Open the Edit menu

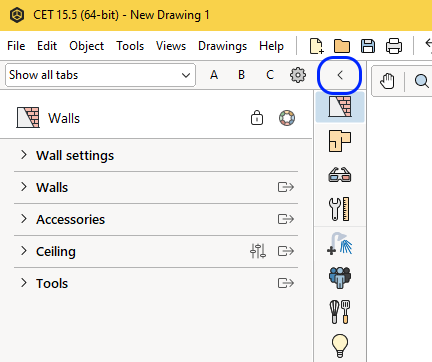[47, 46]
